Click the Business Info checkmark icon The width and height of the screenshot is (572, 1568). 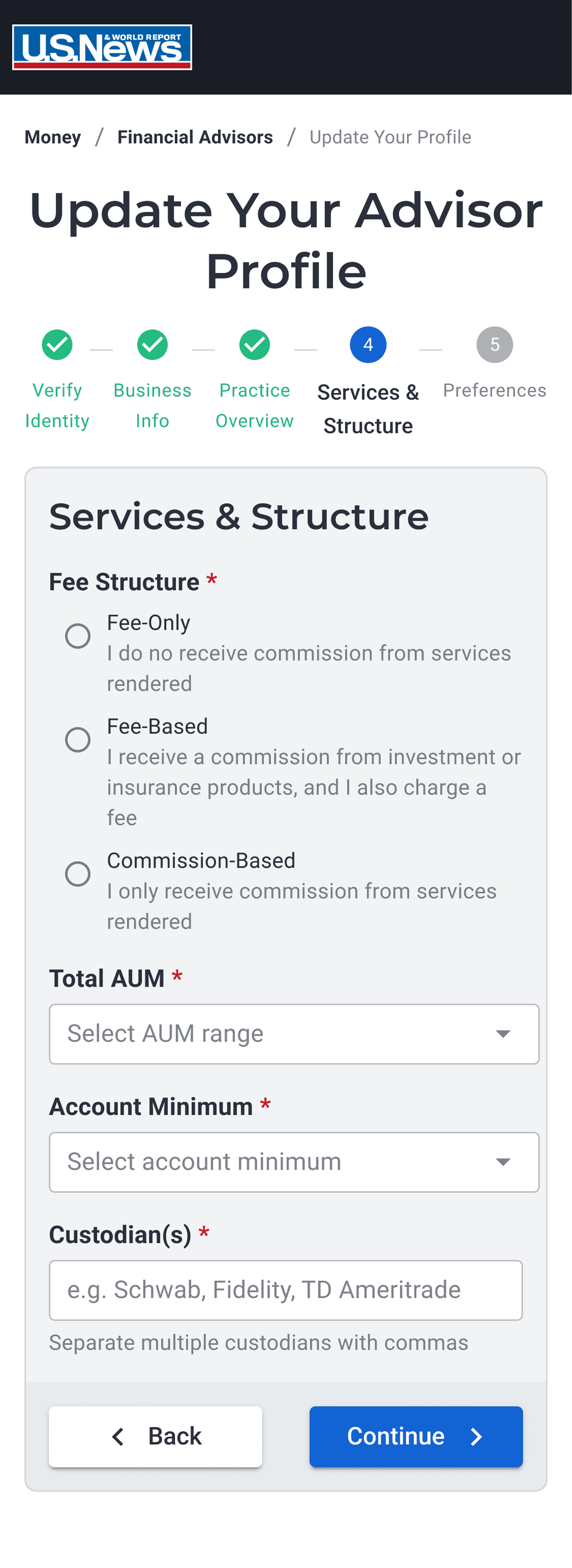(152, 345)
